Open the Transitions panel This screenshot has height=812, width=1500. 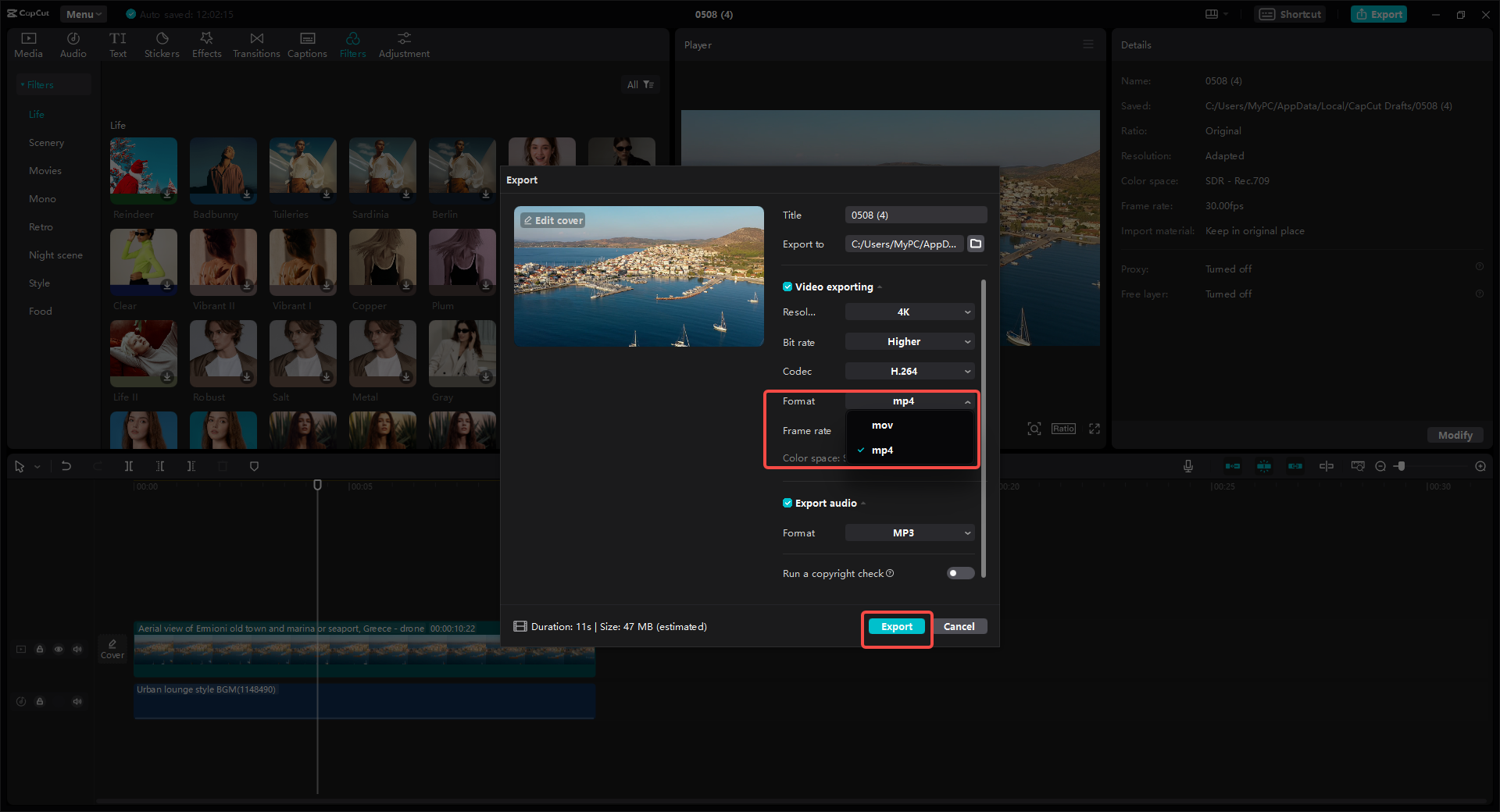[x=256, y=44]
